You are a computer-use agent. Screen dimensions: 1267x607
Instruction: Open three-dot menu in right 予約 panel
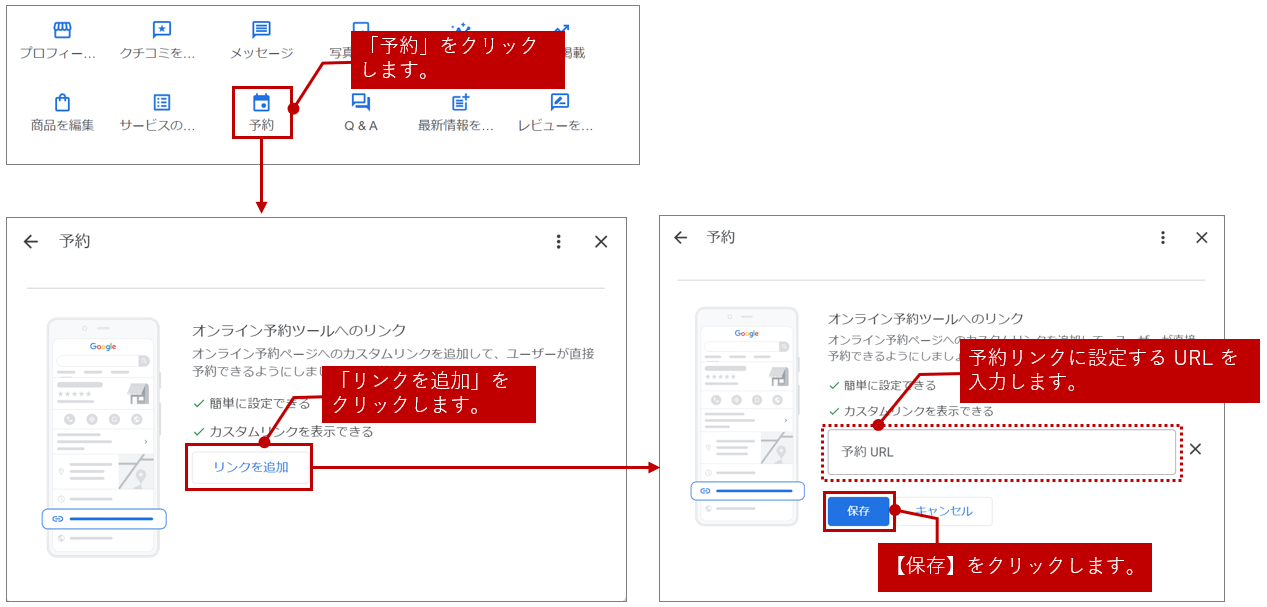point(1162,238)
